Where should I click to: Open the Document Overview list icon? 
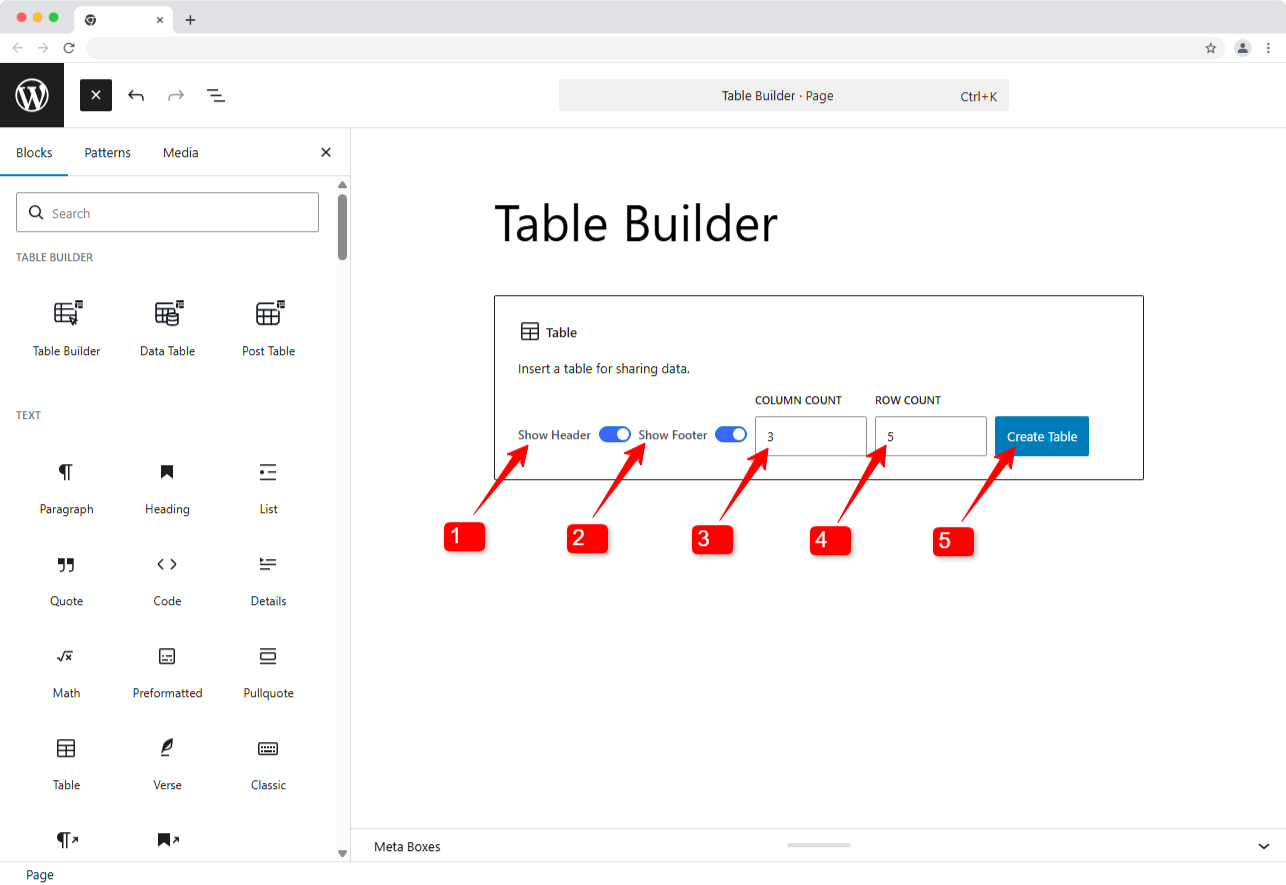[215, 96]
